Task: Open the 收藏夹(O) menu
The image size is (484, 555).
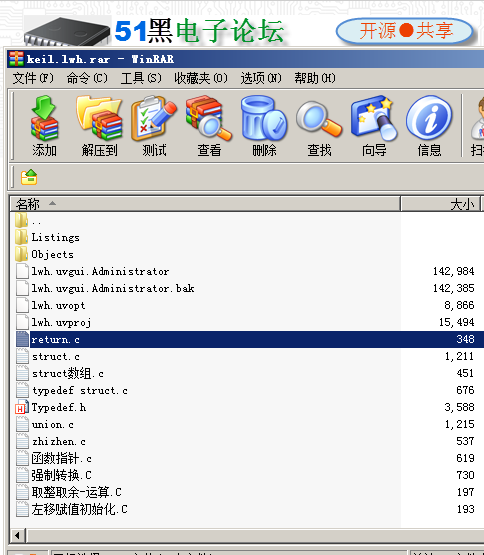Action: pos(201,78)
